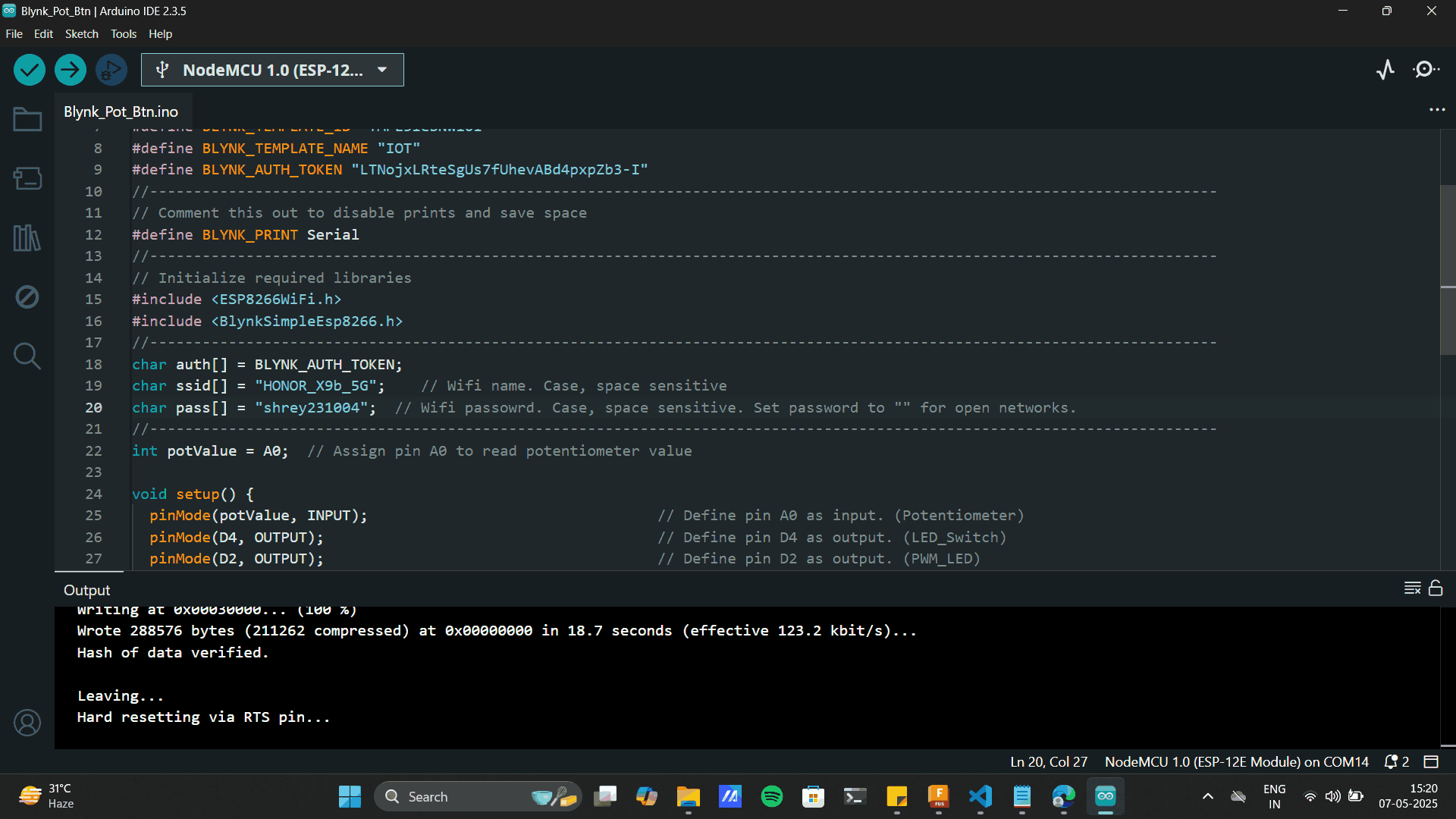Start debugging with the Debug button
This screenshot has width=1456, height=819.
(x=111, y=70)
